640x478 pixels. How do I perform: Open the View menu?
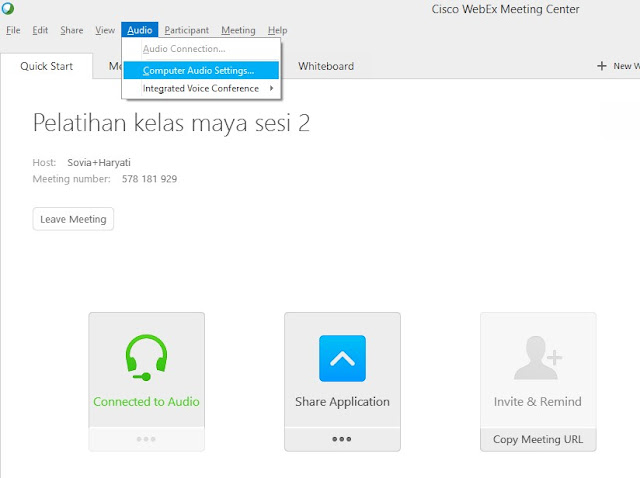[x=105, y=30]
